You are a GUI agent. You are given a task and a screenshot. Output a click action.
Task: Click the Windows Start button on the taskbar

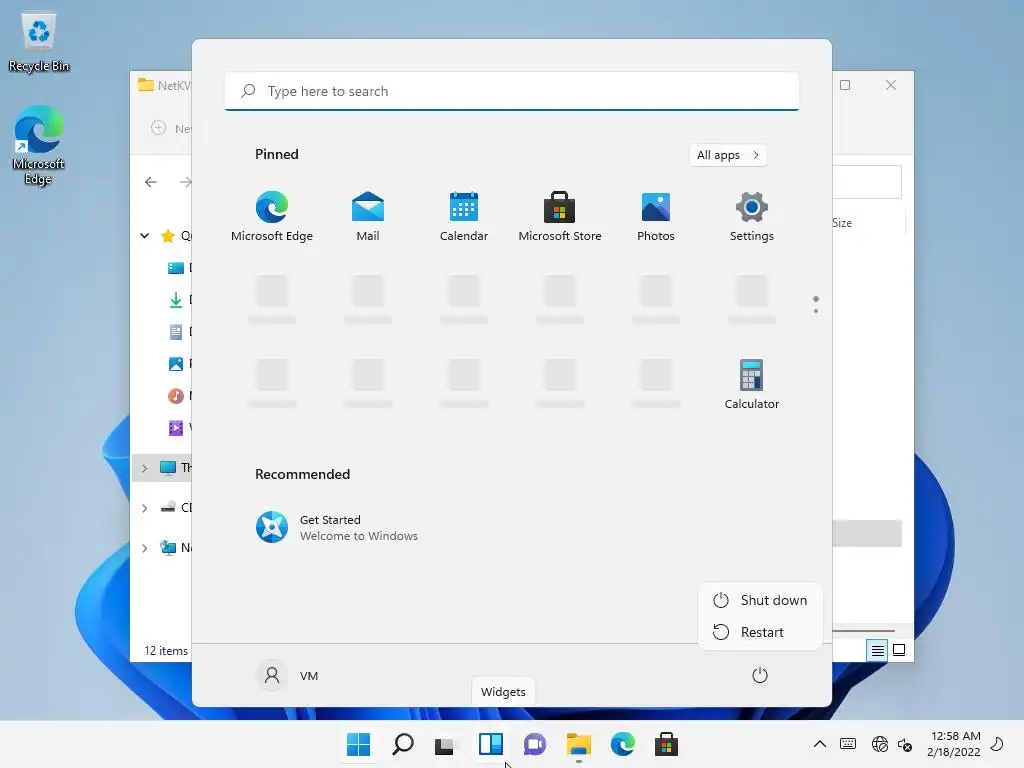[359, 744]
